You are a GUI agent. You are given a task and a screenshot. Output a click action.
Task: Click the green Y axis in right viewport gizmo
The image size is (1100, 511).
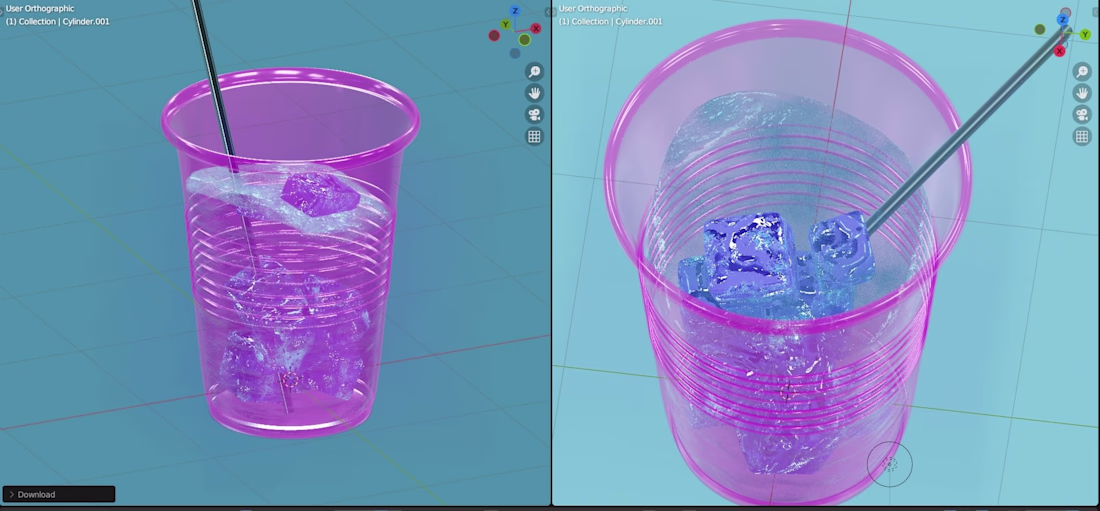(x=1085, y=34)
